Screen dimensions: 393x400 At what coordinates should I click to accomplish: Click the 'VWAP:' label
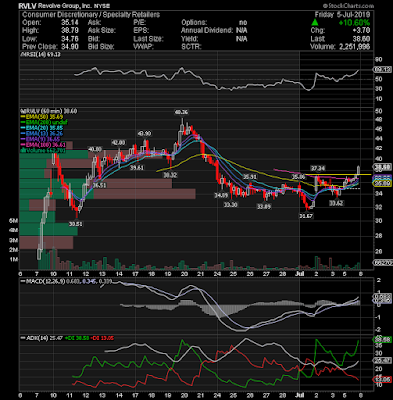pos(143,47)
